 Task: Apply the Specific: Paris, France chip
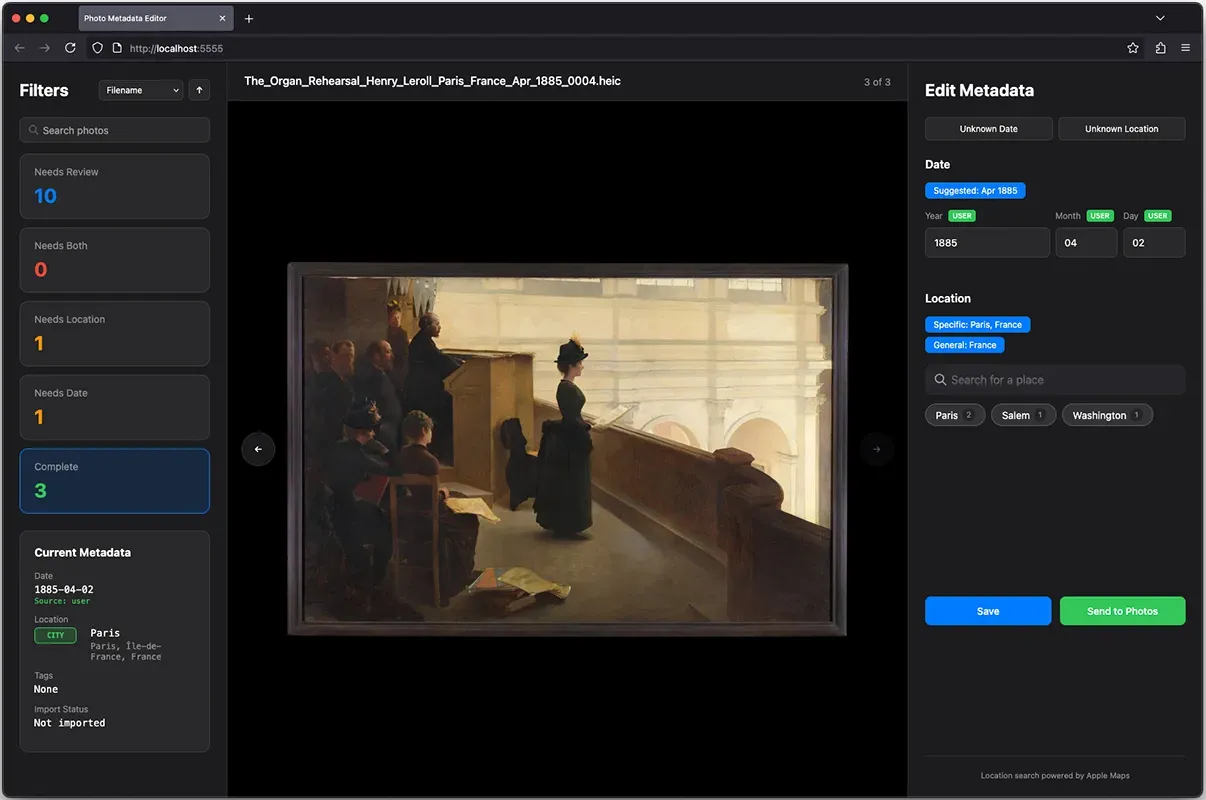(x=977, y=325)
